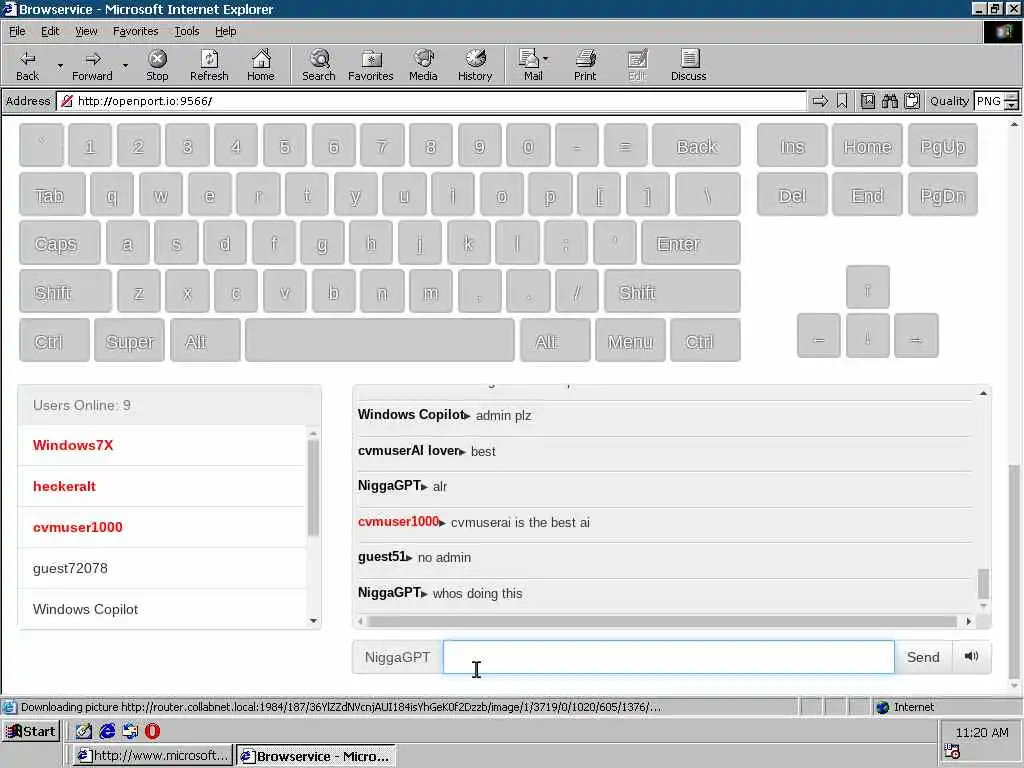Viewport: 1024px width, 768px height.
Task: Click the bookmark icon beside address bar
Action: click(842, 101)
